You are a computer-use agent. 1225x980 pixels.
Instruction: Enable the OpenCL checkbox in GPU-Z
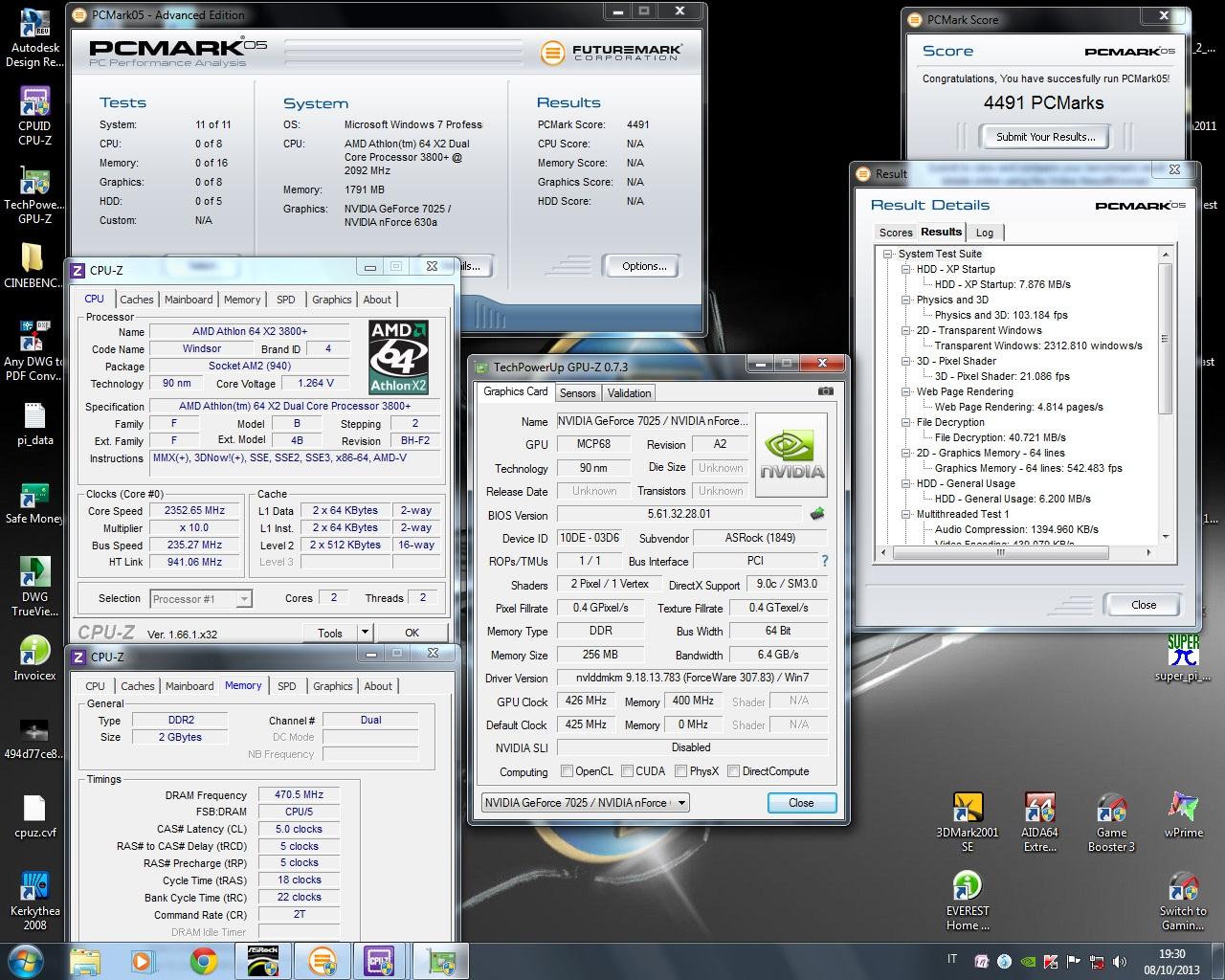click(x=567, y=770)
